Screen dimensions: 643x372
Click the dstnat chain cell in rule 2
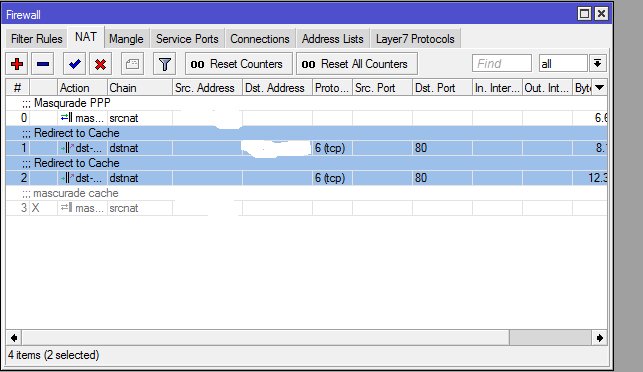(x=139, y=178)
